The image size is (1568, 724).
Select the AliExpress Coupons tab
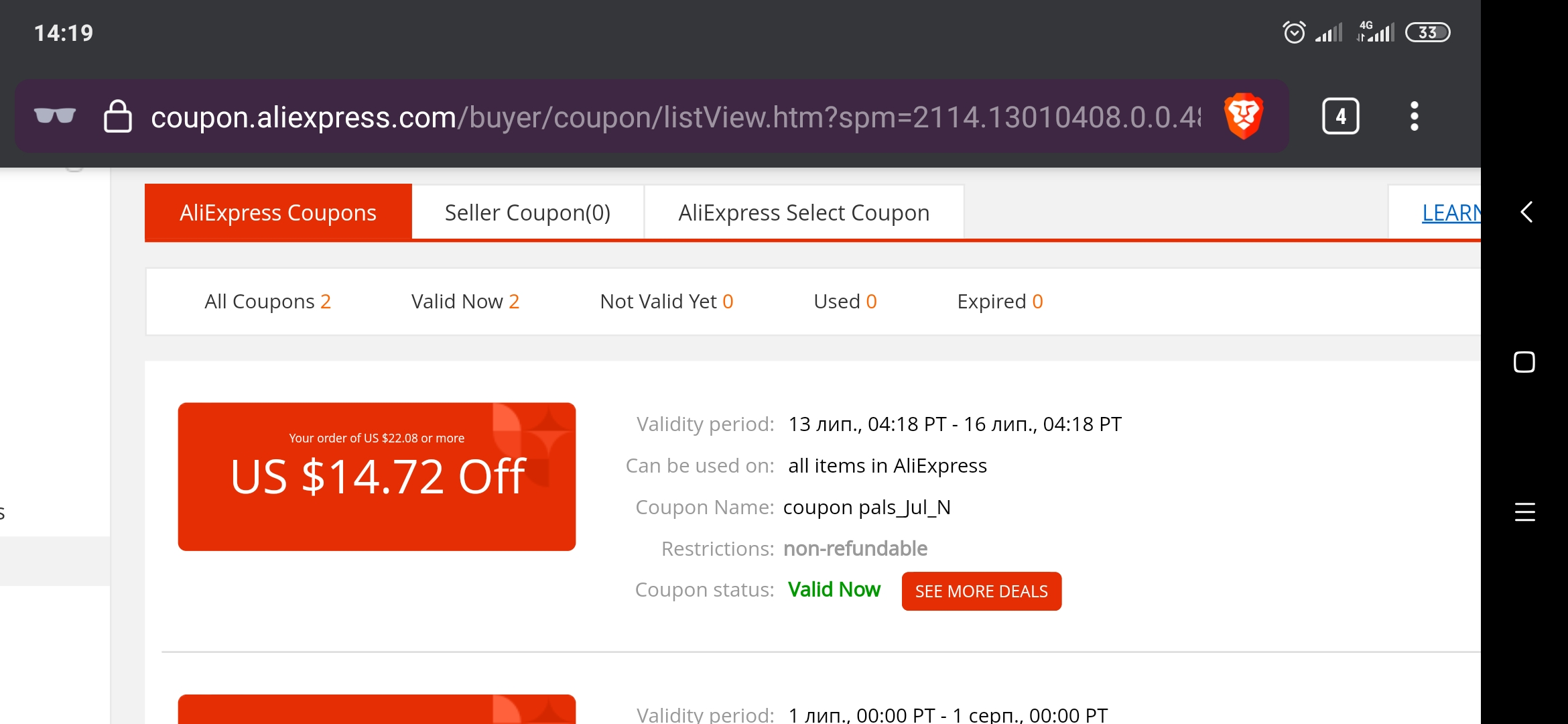[278, 213]
